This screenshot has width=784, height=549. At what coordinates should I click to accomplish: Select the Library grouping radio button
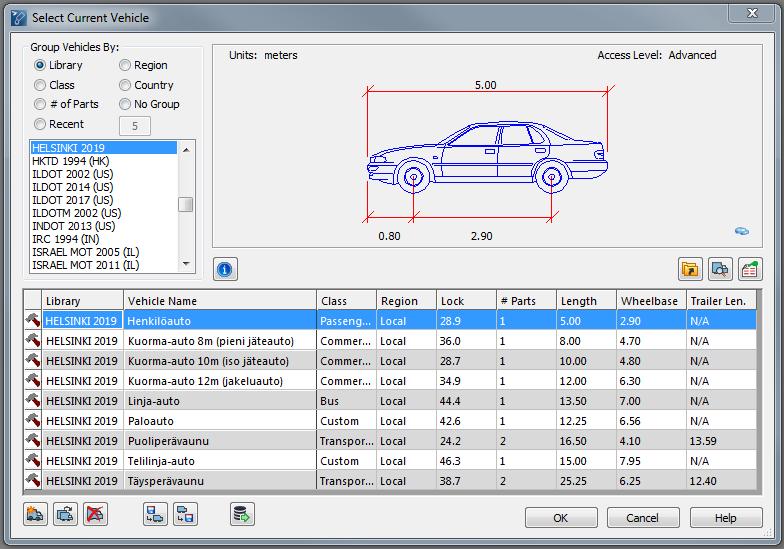[x=40, y=65]
